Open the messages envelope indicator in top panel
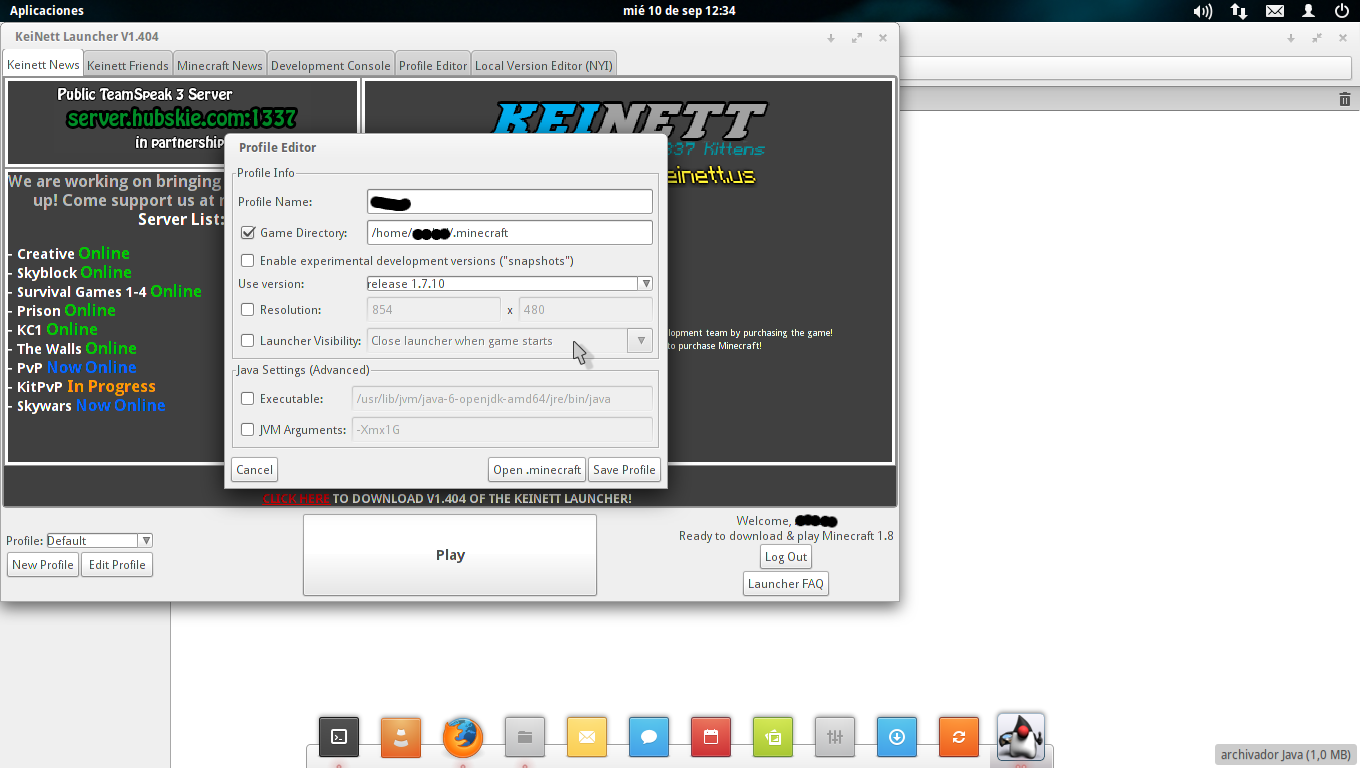This screenshot has width=1360, height=768. (1275, 11)
